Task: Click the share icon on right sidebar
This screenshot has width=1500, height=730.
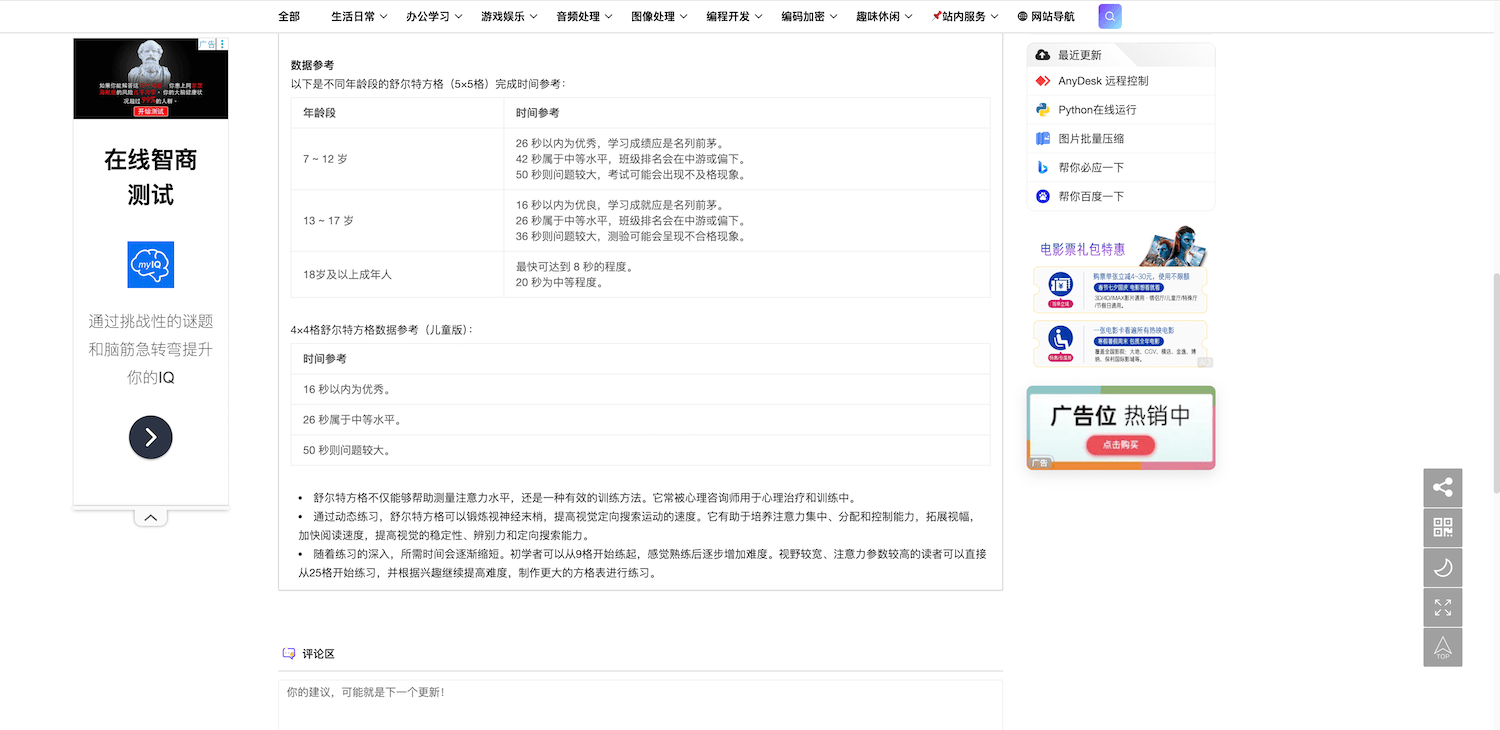Action: (1442, 488)
